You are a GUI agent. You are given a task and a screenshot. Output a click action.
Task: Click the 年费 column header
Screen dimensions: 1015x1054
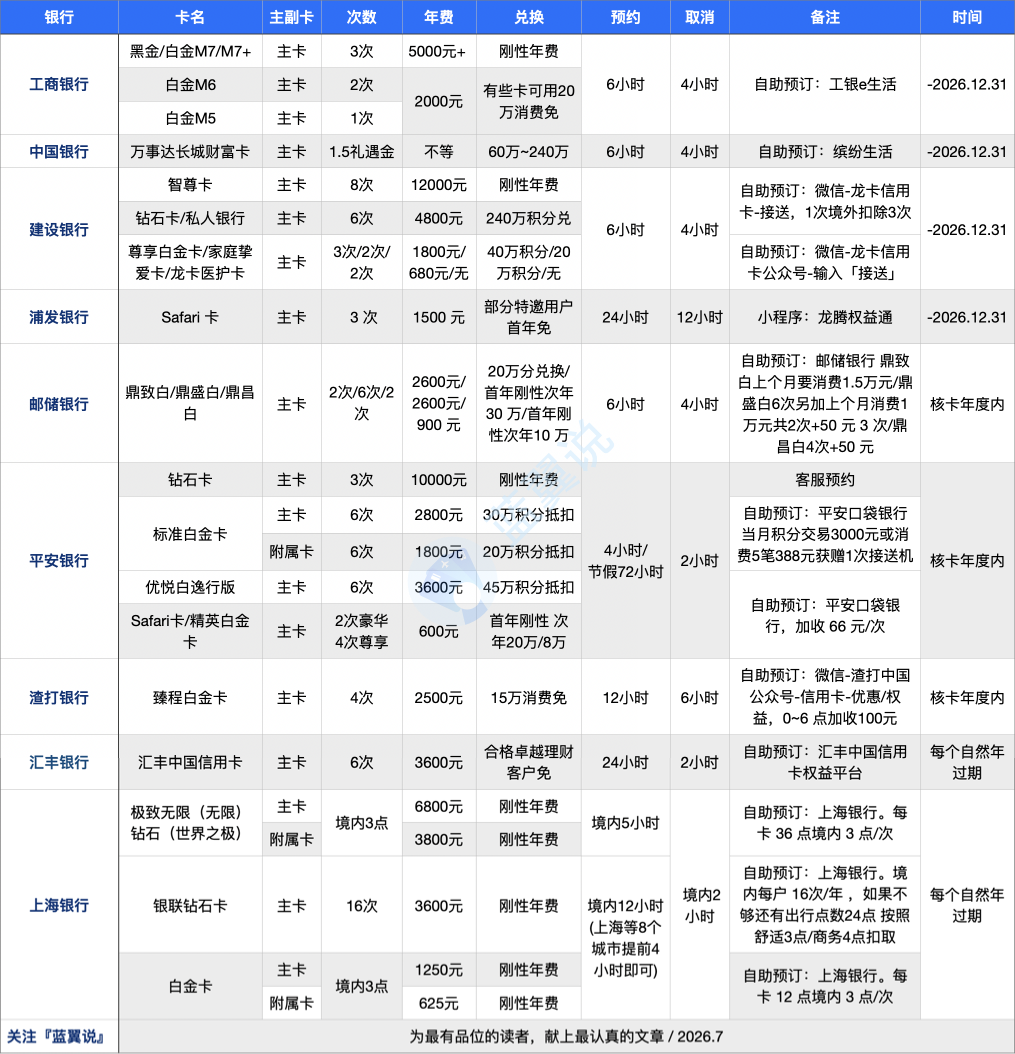point(439,17)
